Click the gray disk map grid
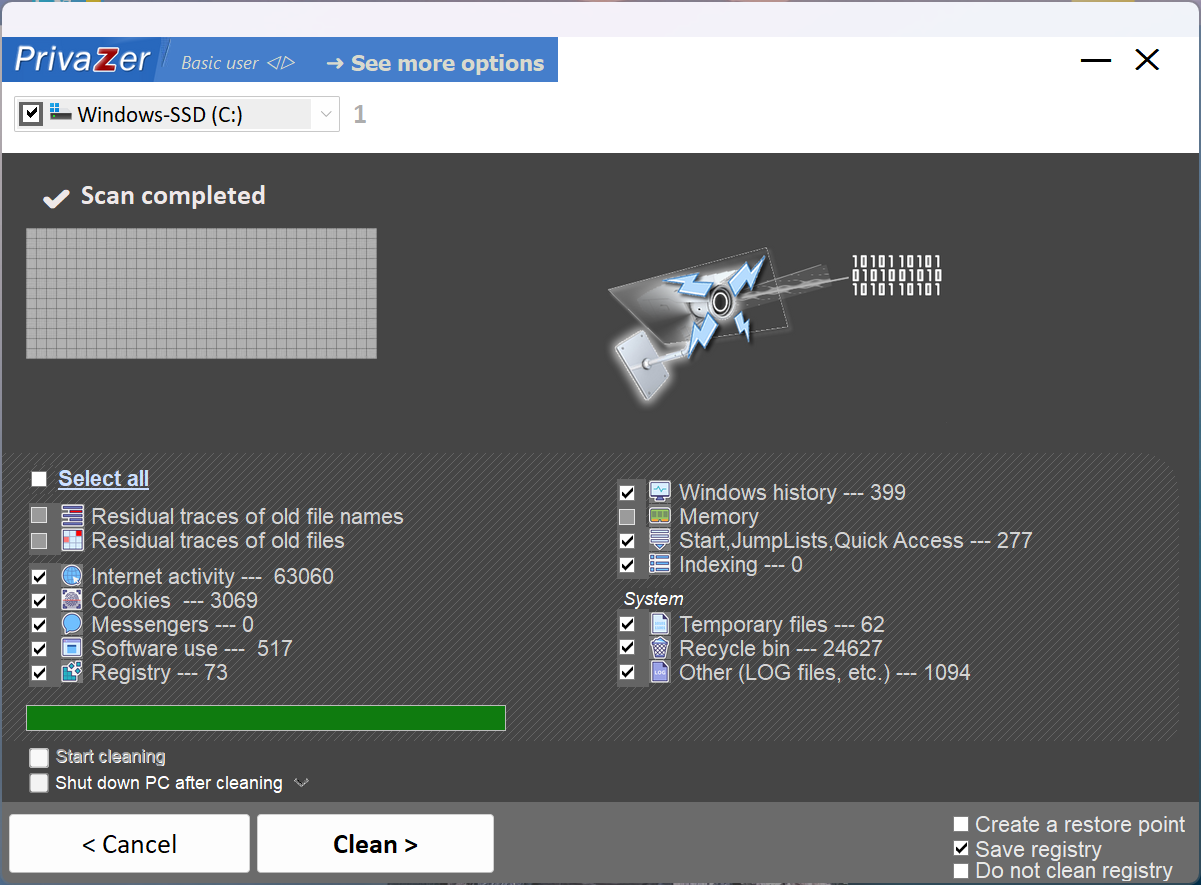This screenshot has height=885, width=1201. tap(201, 293)
